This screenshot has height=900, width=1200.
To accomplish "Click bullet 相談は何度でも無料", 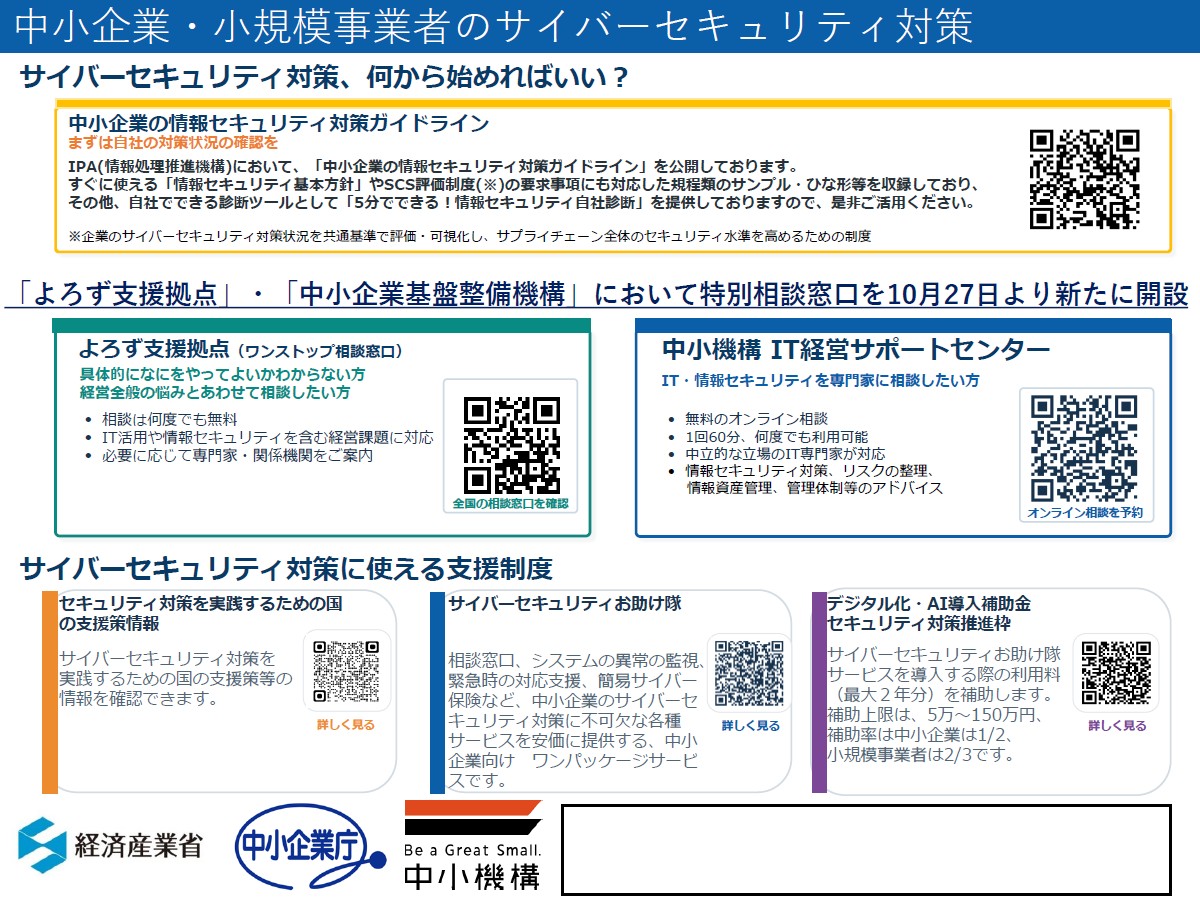I will tap(170, 419).
